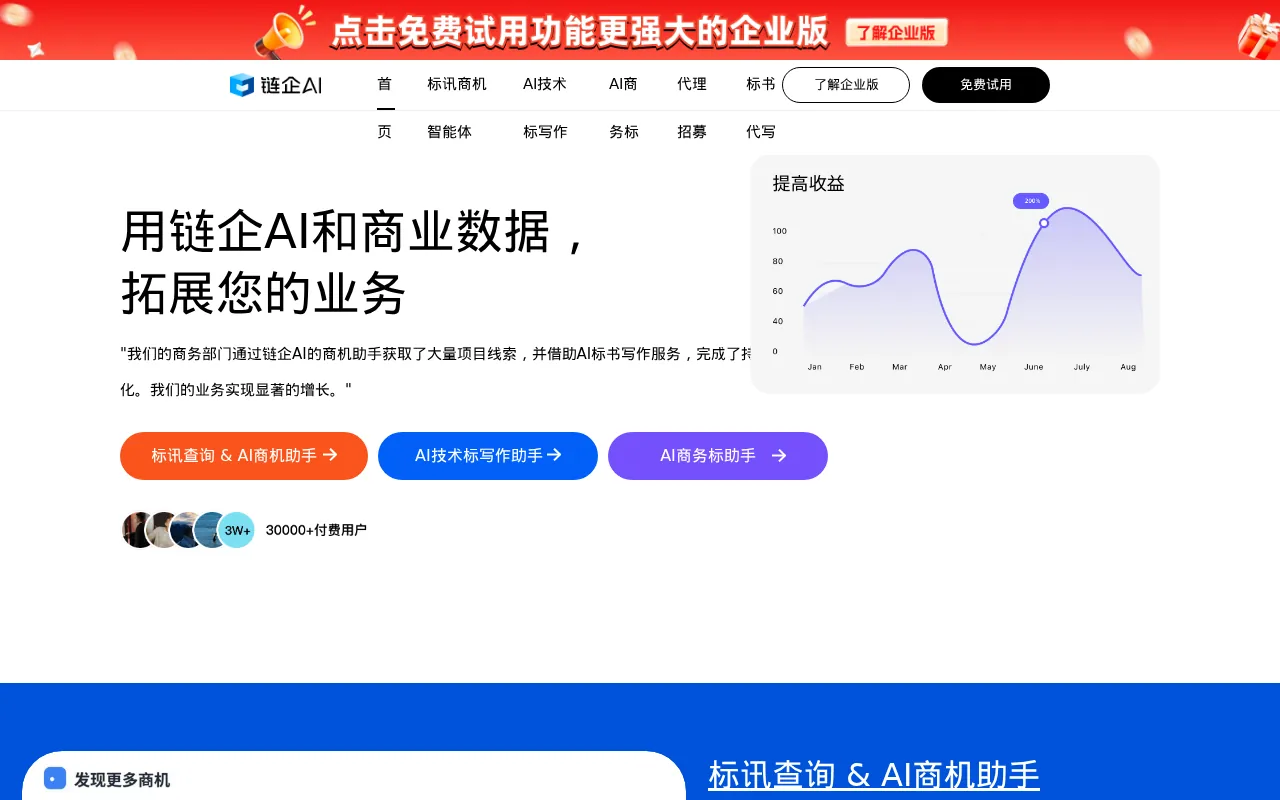
Task: Click the 30000+付费用户 text
Action: (x=316, y=530)
